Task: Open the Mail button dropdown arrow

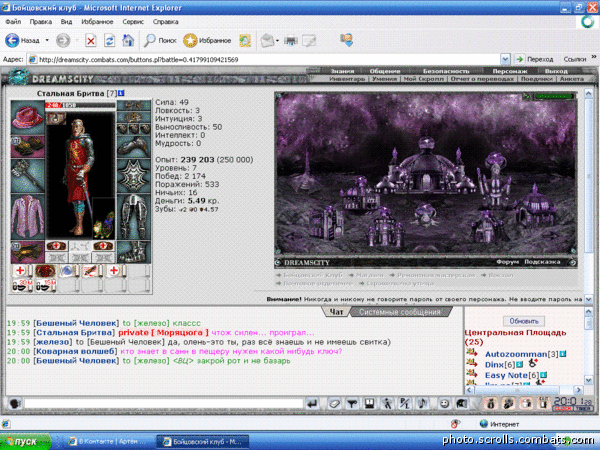Action: (277, 40)
